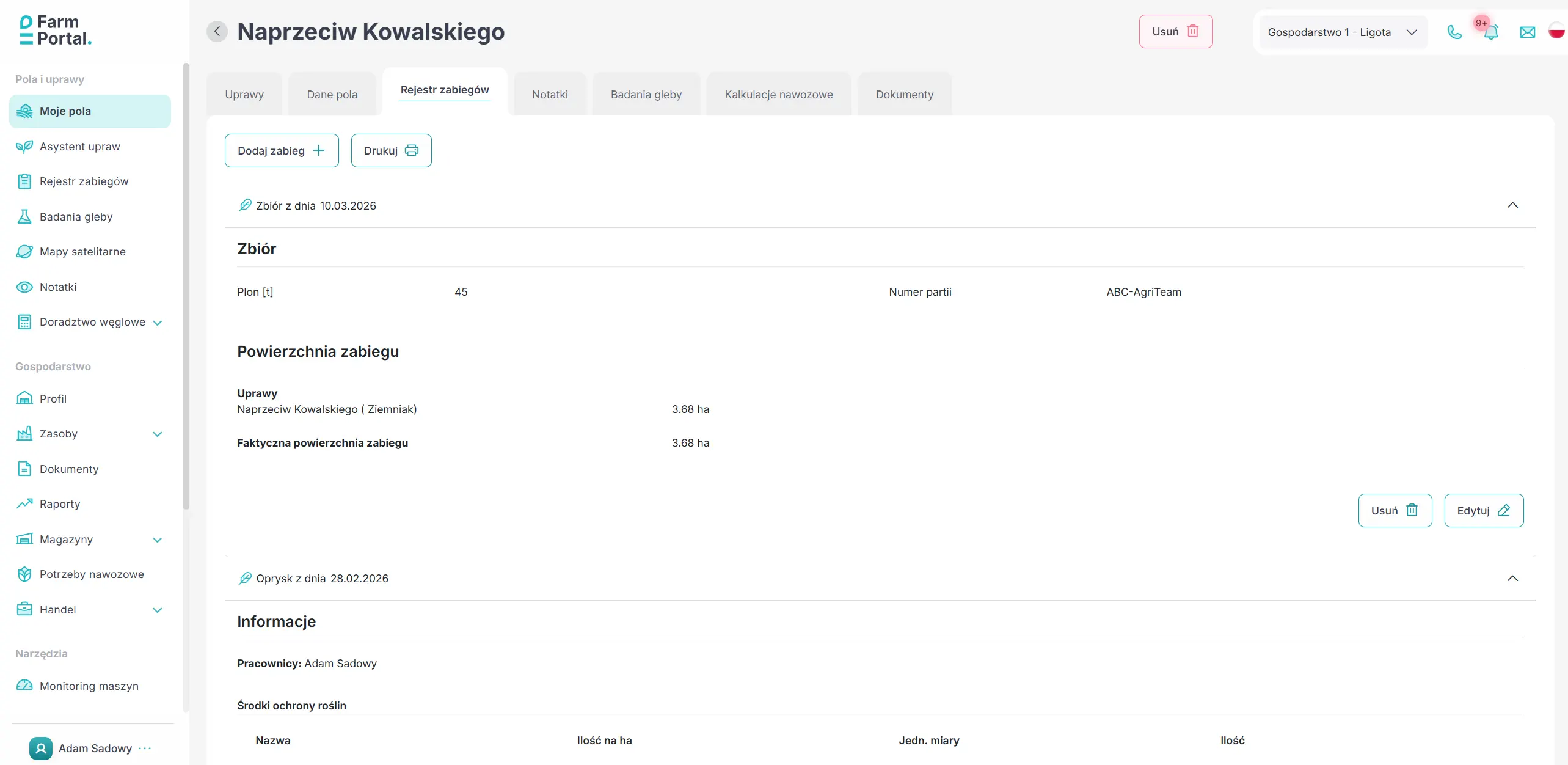
Task: Open the mail envelope icon
Action: (1527, 32)
